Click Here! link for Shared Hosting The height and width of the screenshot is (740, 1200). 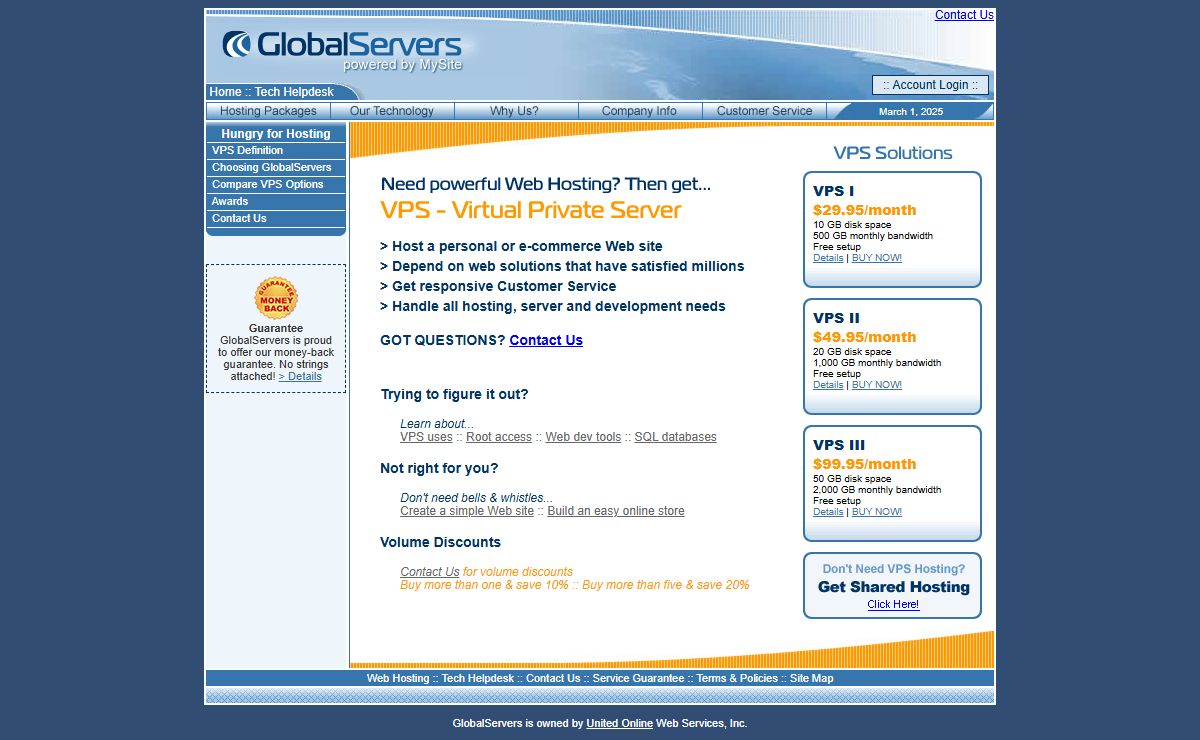point(893,605)
